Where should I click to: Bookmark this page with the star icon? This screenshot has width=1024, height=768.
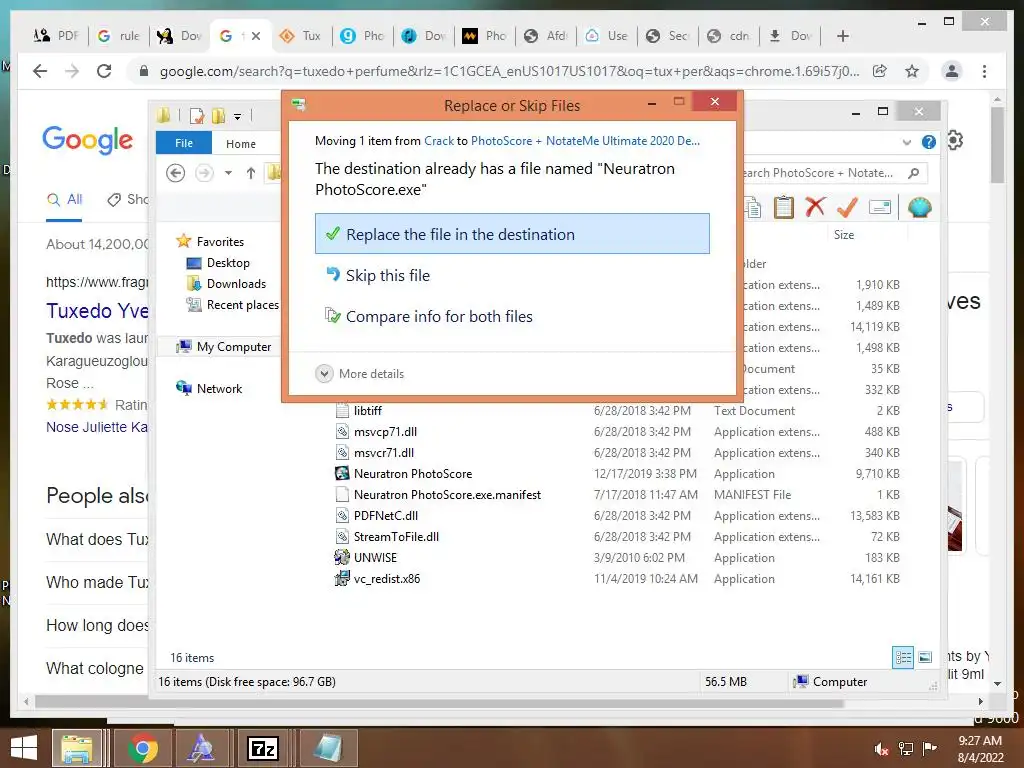point(912,71)
